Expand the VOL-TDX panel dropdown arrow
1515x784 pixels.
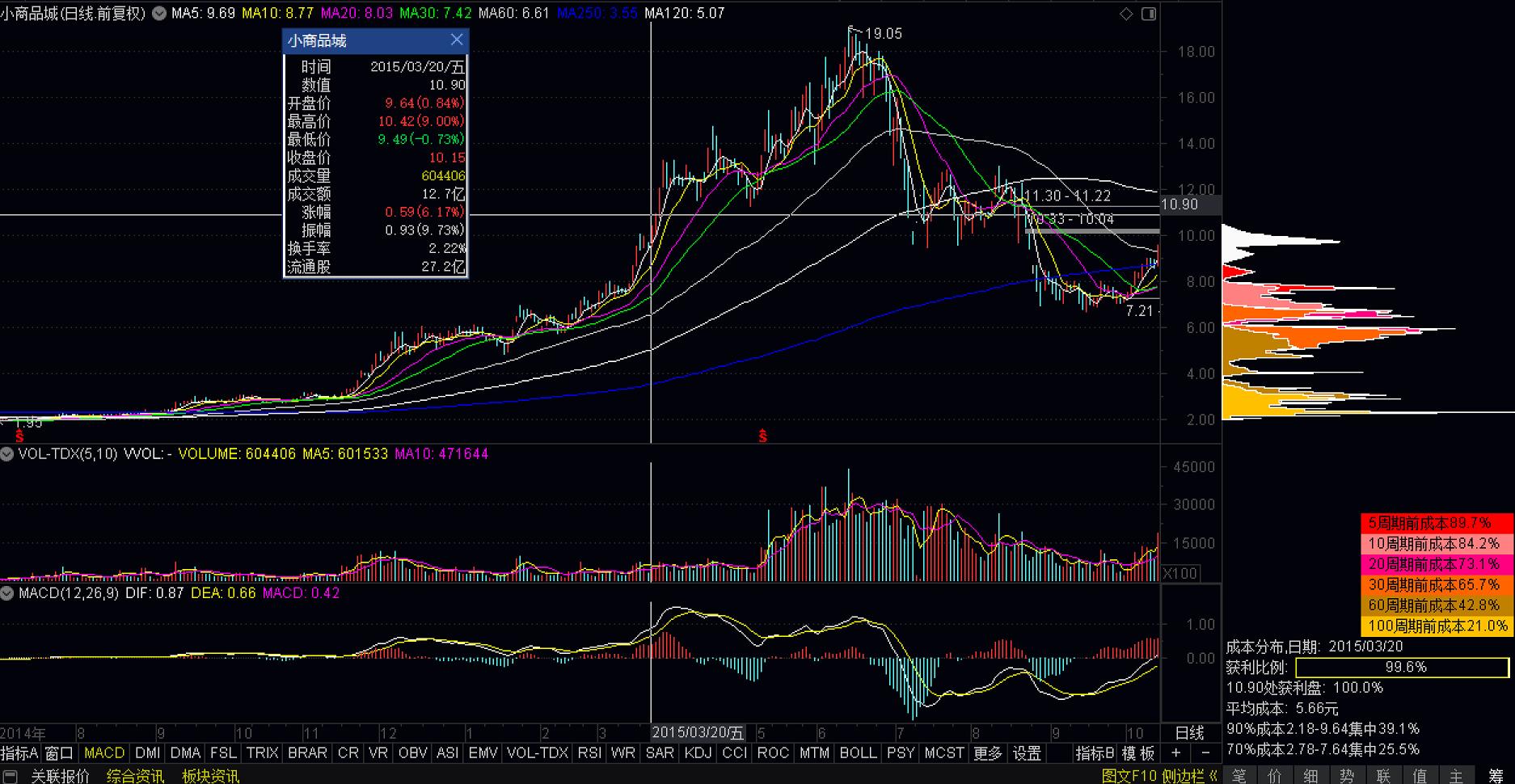click(7, 454)
